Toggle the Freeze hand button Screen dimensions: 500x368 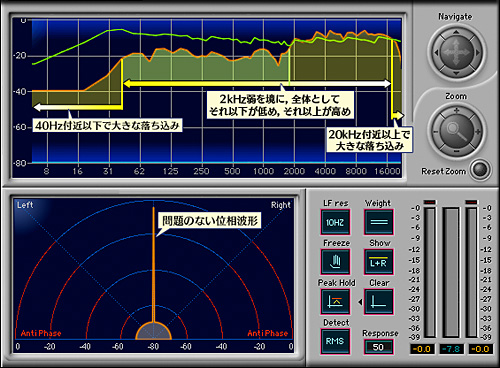click(335, 262)
